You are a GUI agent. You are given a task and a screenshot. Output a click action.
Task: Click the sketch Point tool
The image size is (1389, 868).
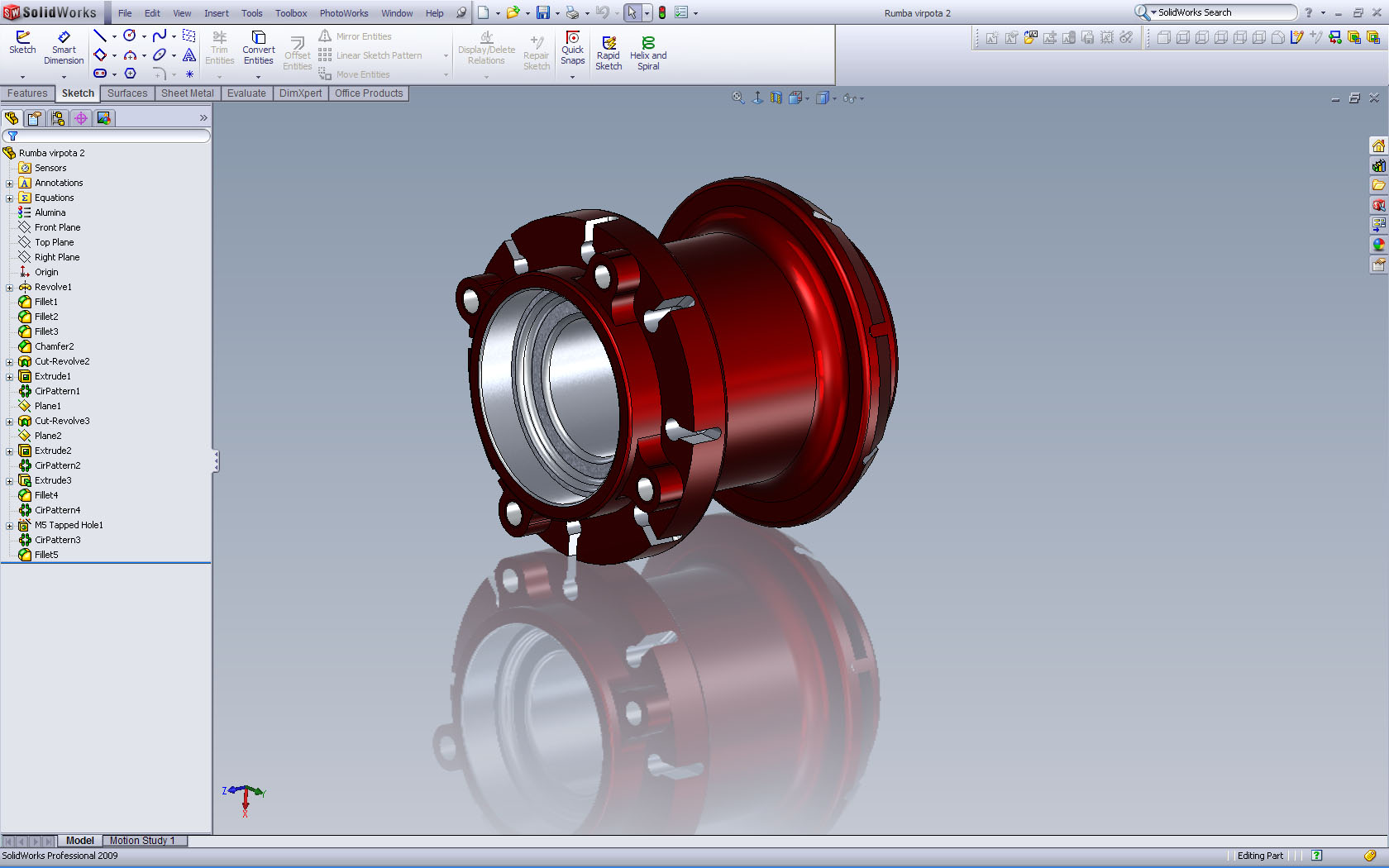click(x=189, y=74)
